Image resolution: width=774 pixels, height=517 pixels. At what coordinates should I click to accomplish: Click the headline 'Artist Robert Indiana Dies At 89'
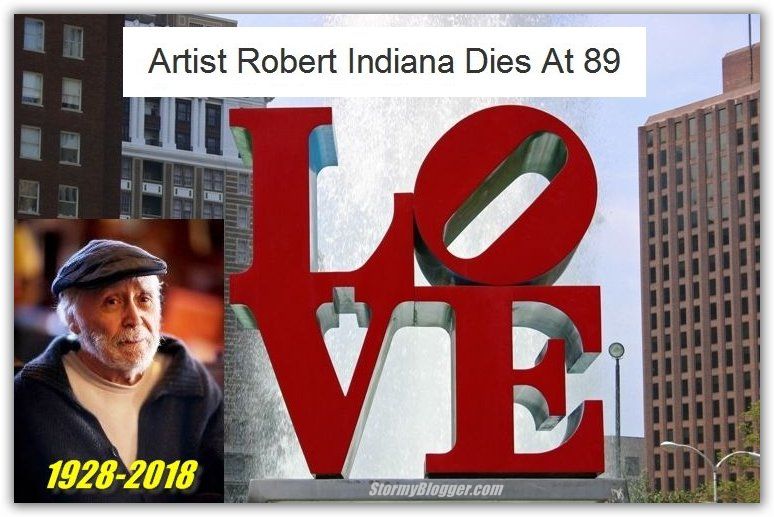(384, 62)
